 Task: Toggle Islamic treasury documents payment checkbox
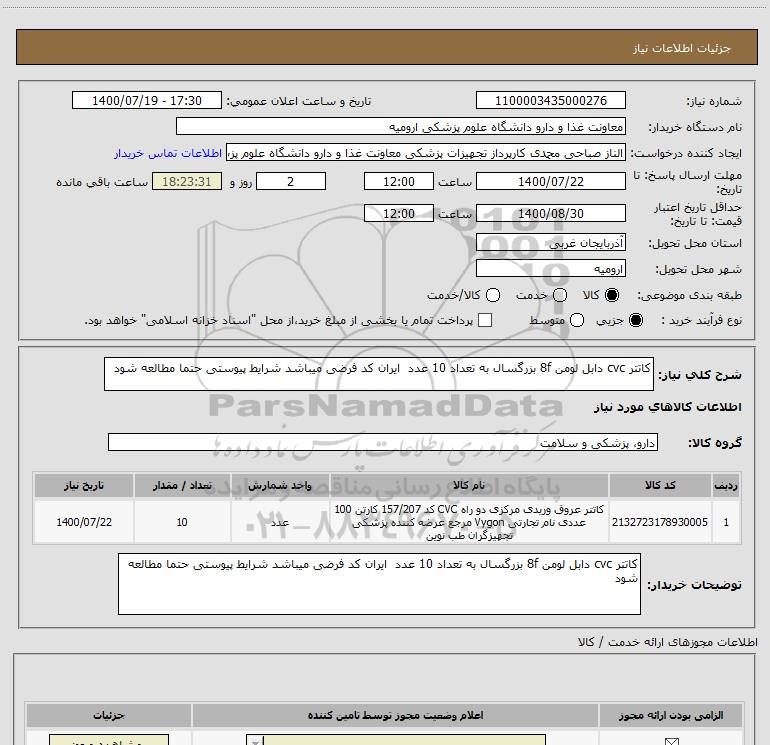[x=485, y=320]
